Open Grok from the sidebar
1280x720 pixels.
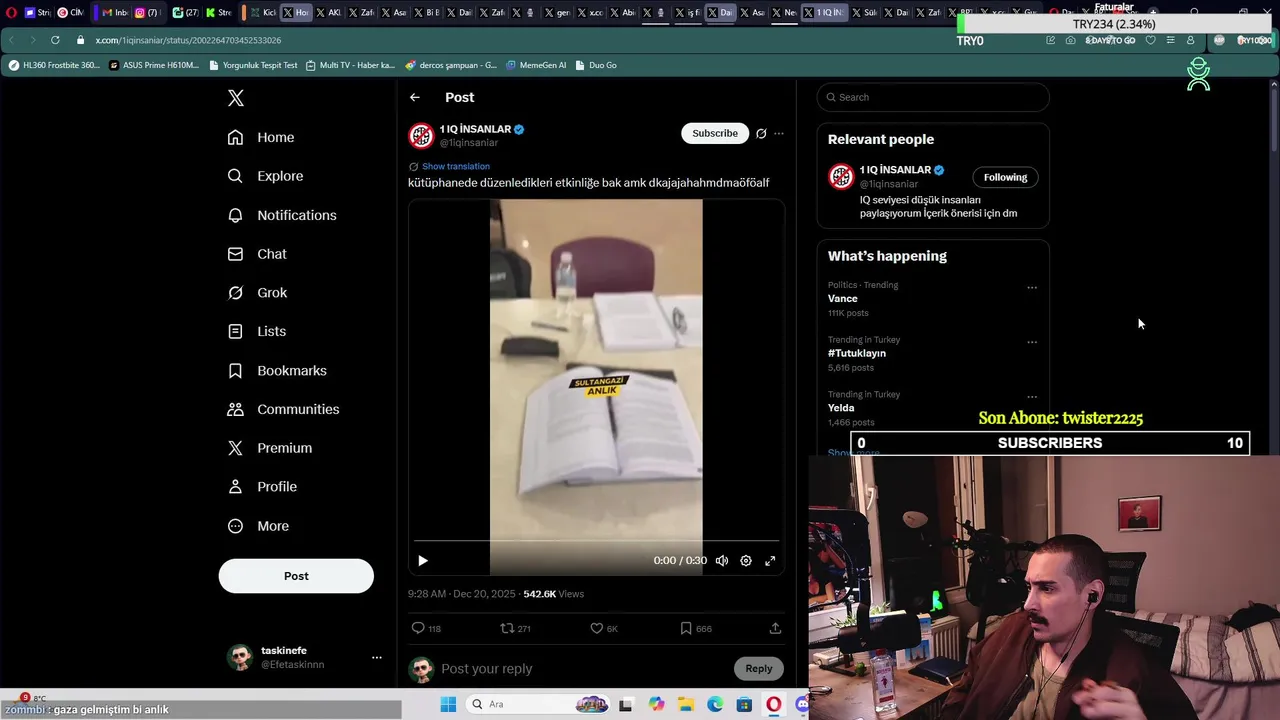[257, 293]
